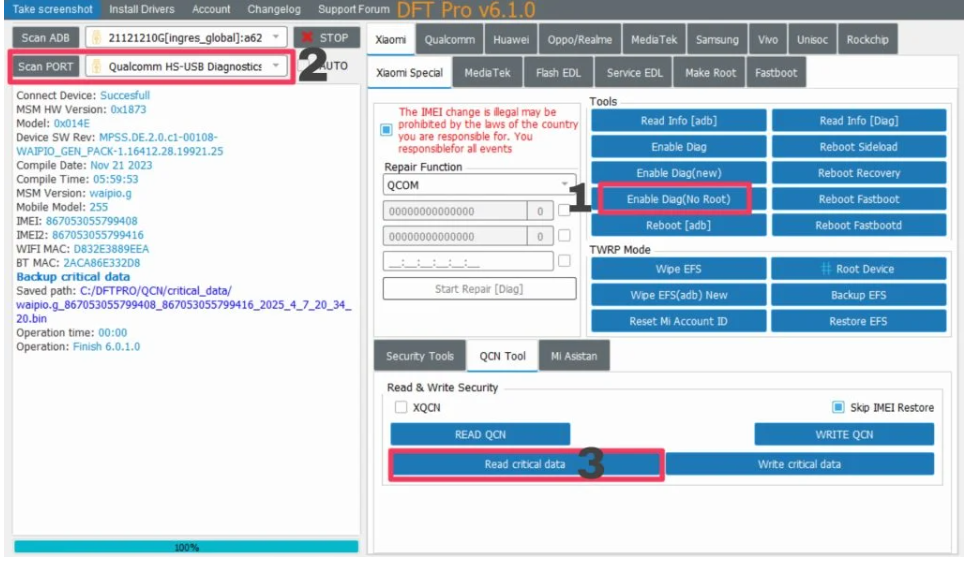Viewport: 969px width, 565px height.
Task: Click Wipe EFS(adb) New button
Action: tap(679, 295)
